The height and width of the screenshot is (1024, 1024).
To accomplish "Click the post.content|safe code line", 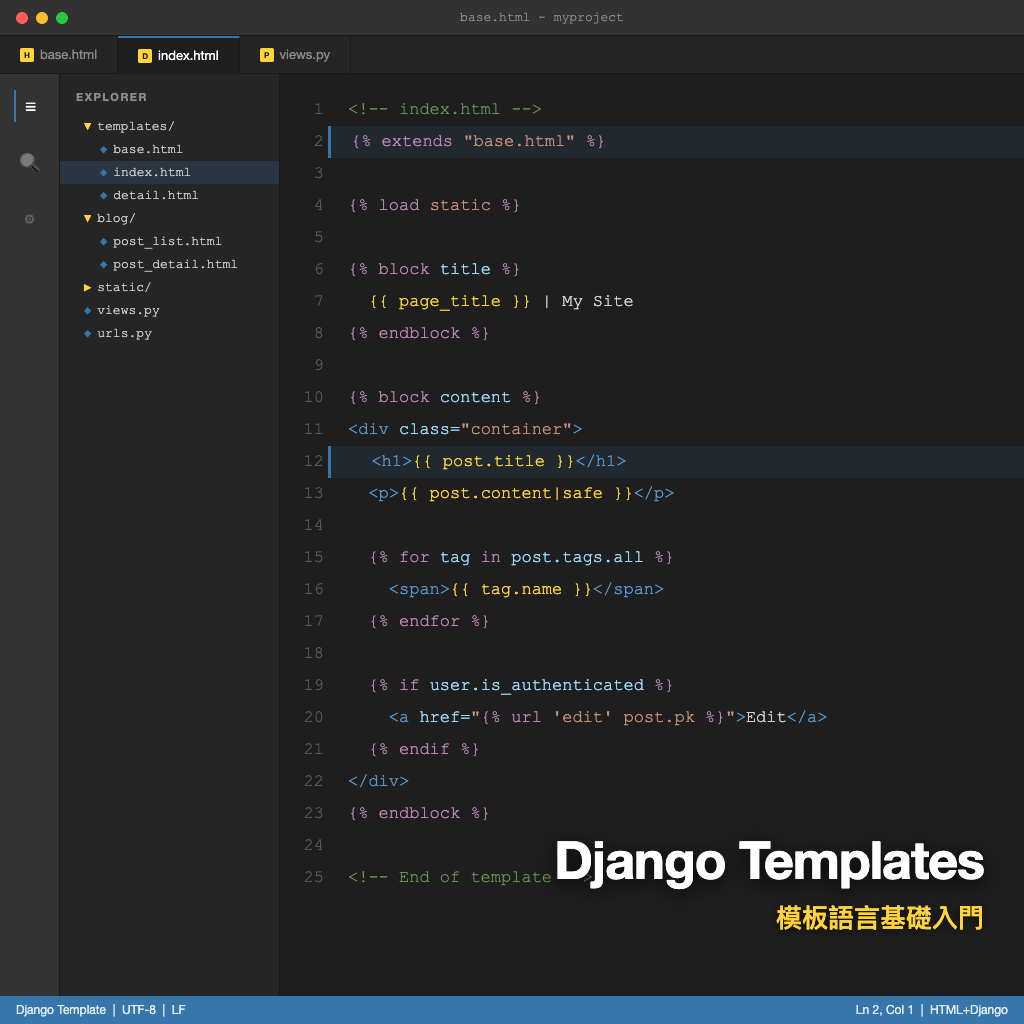I will [521, 493].
